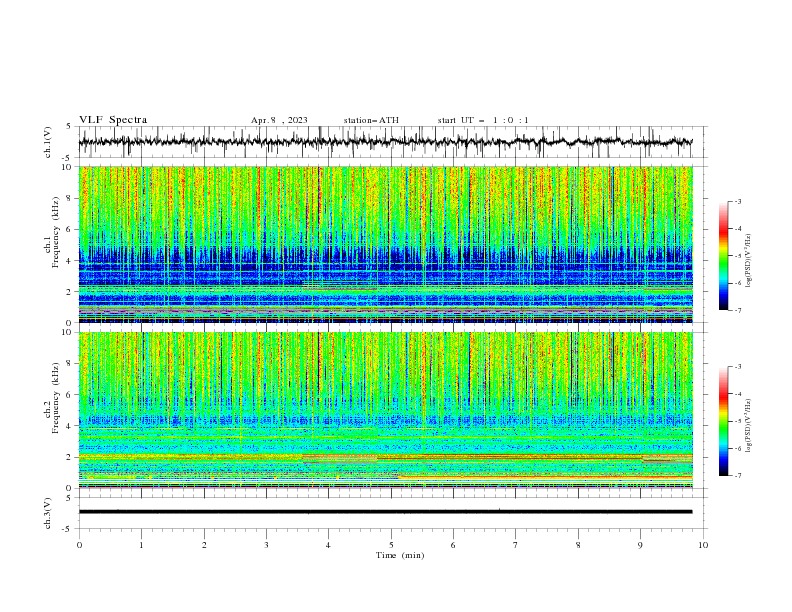Click the "10" tick on the time axis
This screenshot has width=792, height=612.
(703, 545)
